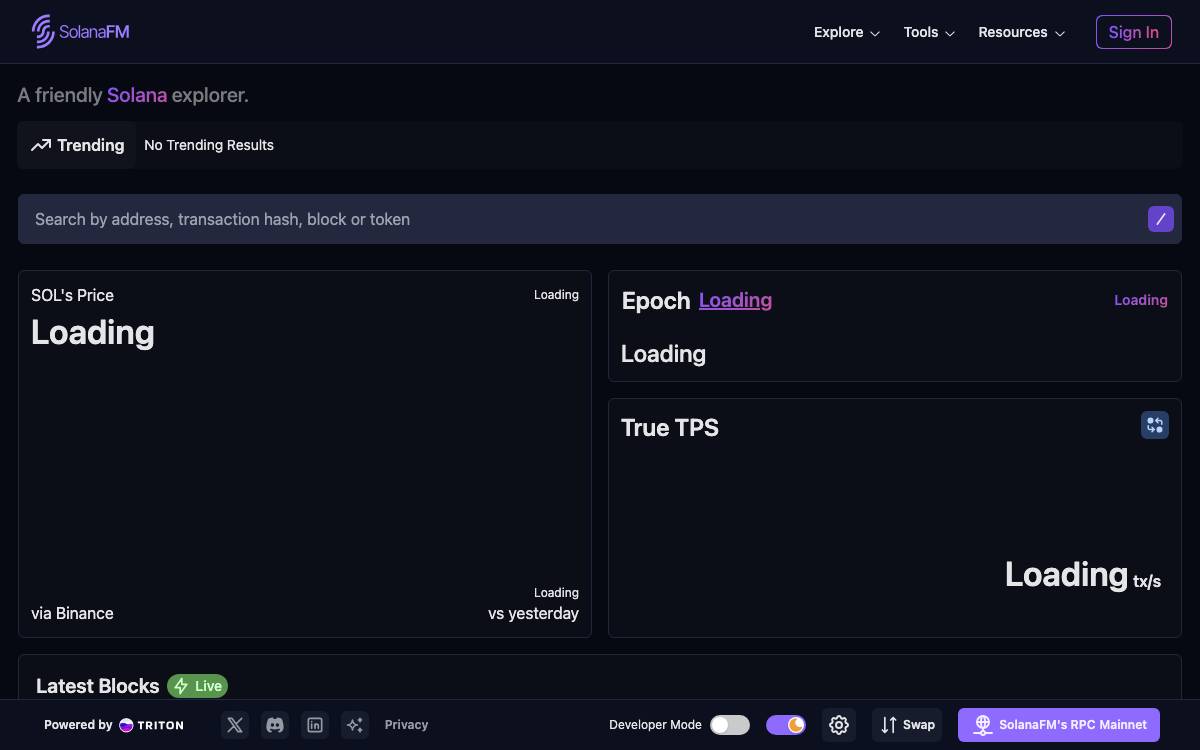Viewport: 1200px width, 750px height.
Task: Open the Discord social icon
Action: coord(275,725)
